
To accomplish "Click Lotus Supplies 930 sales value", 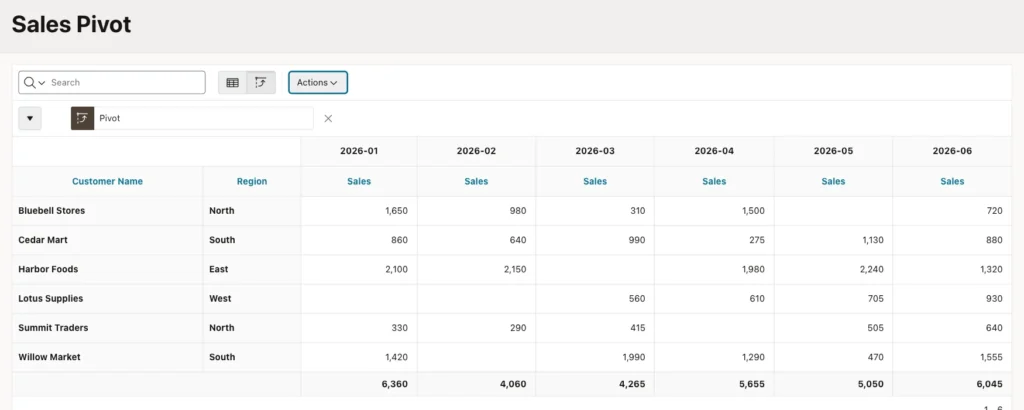I will (993, 298).
